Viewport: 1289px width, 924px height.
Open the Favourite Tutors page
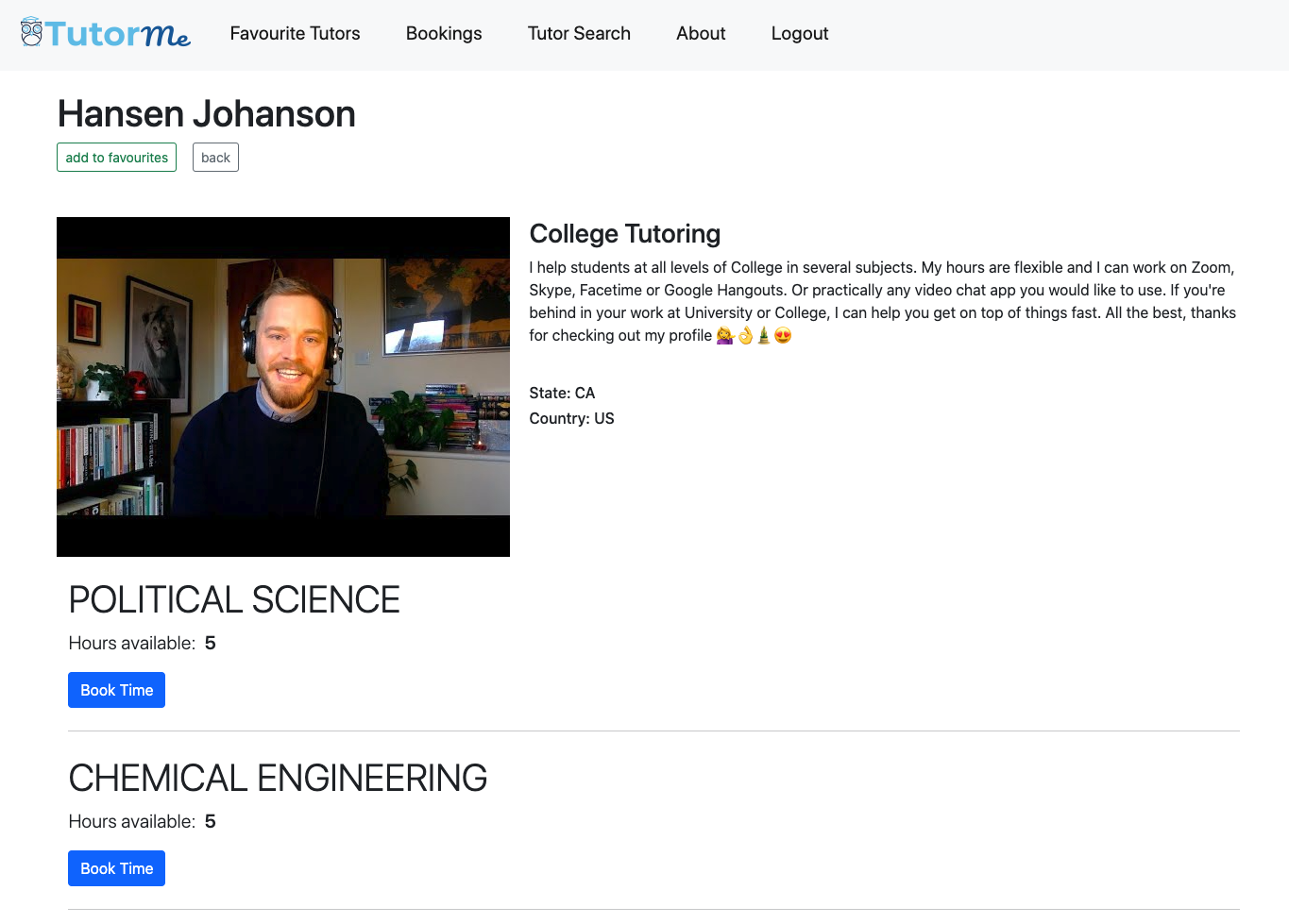[295, 34]
